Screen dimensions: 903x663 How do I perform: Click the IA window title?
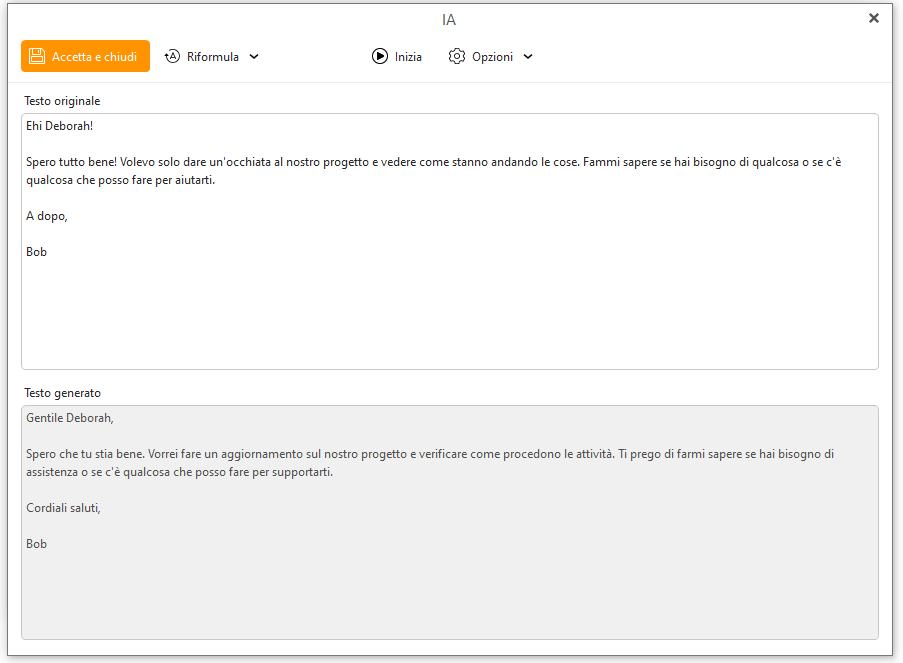(449, 20)
